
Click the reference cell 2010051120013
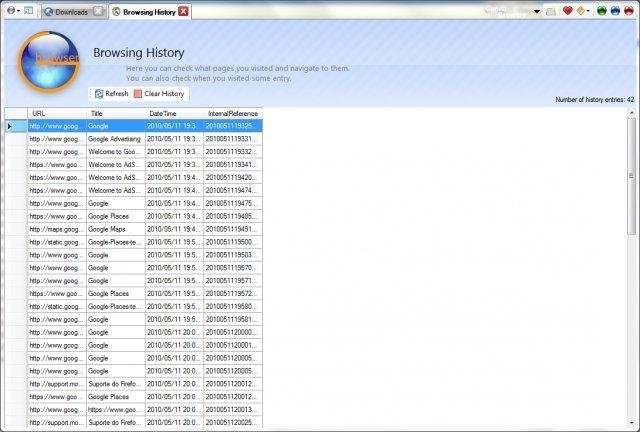point(233,410)
